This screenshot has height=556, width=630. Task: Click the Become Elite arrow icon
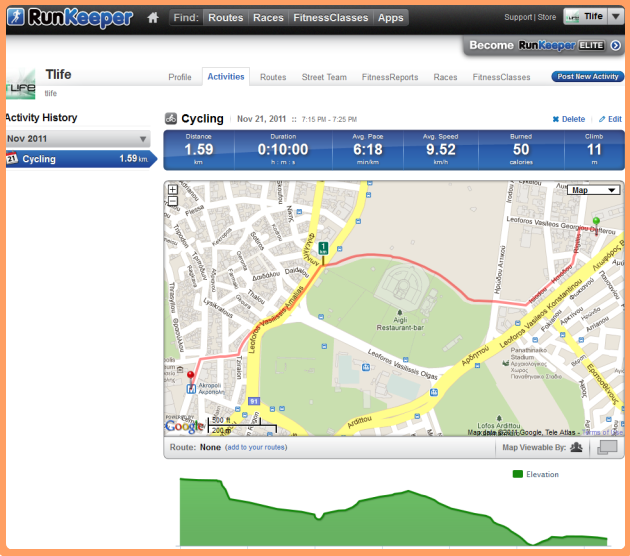pyautogui.click(x=616, y=45)
